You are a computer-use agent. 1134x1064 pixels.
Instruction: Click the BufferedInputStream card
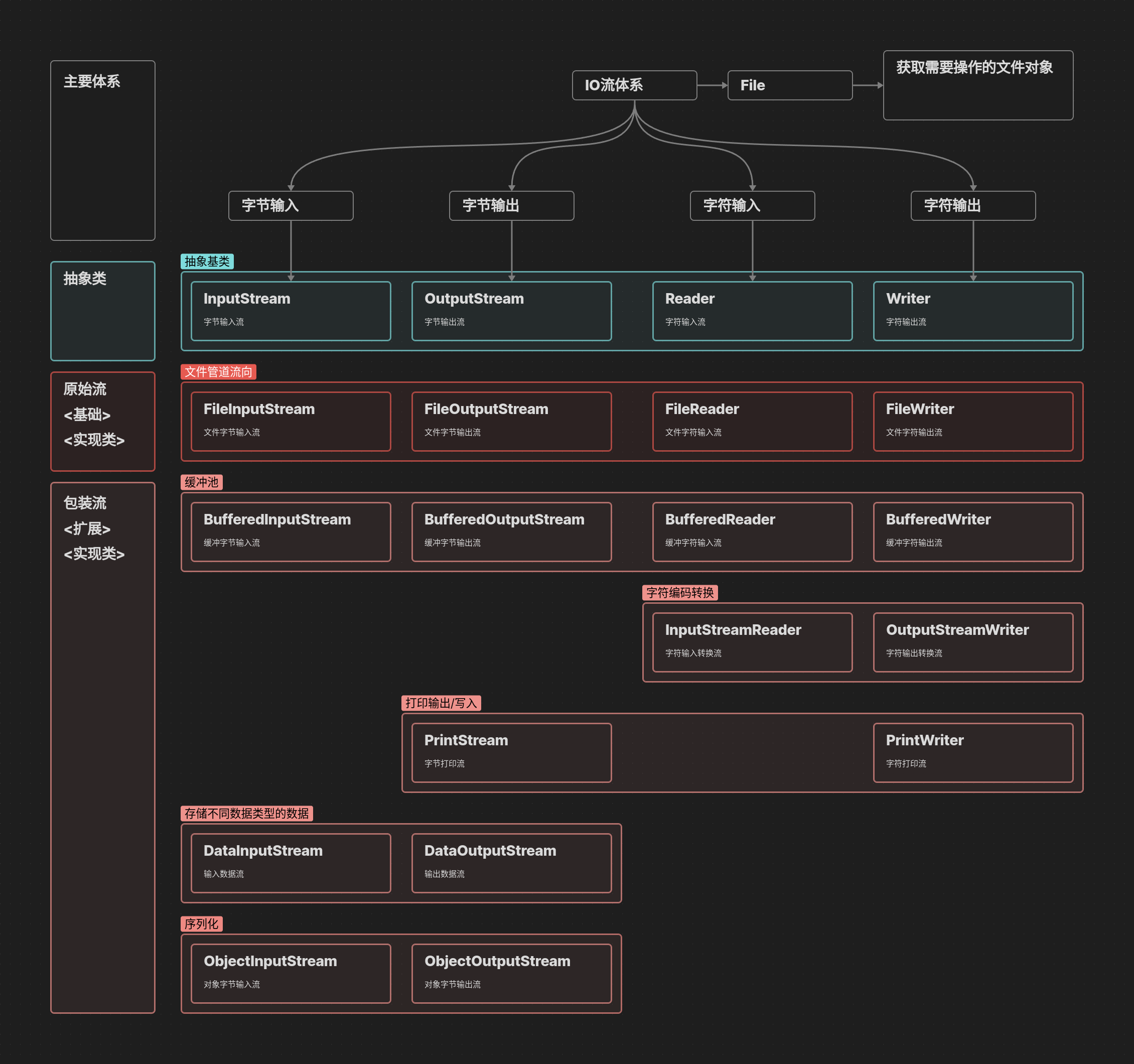[x=291, y=531]
